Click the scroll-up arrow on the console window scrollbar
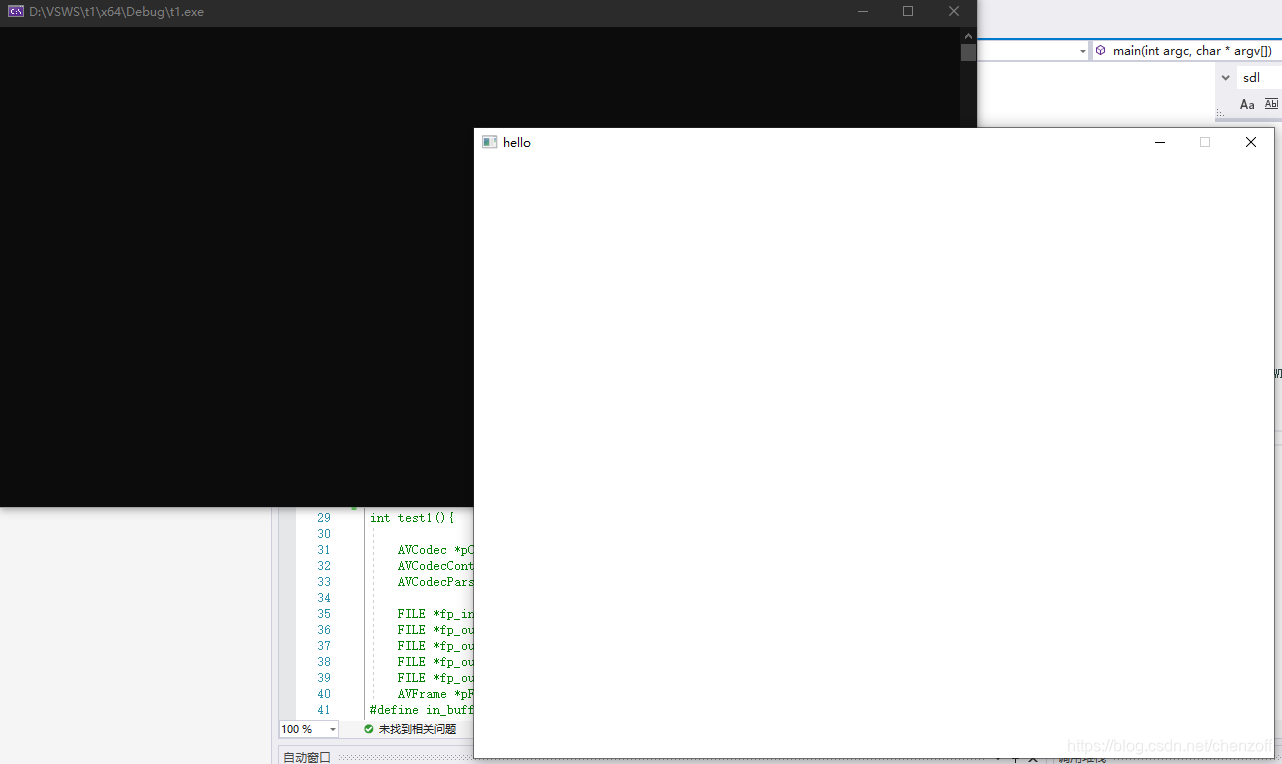The image size is (1282, 764). 967,34
